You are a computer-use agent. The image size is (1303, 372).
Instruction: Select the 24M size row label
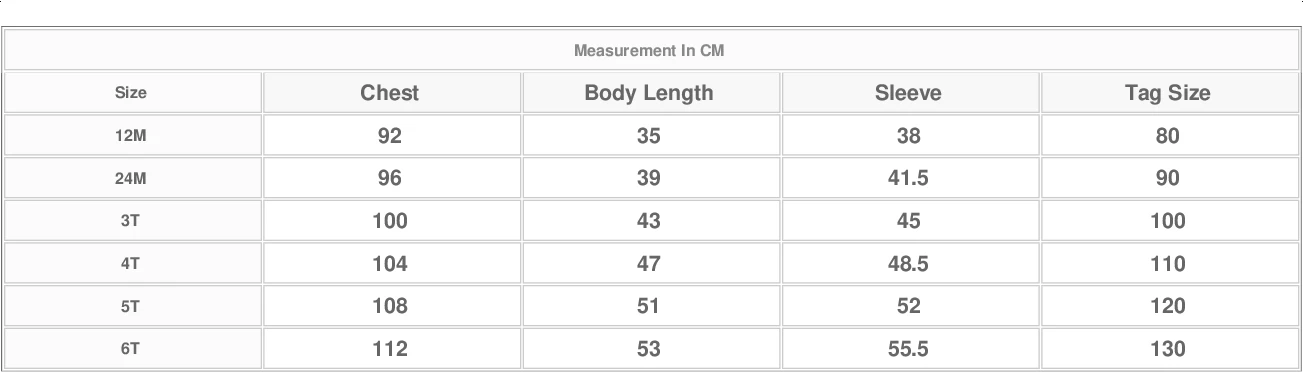pyautogui.click(x=131, y=179)
